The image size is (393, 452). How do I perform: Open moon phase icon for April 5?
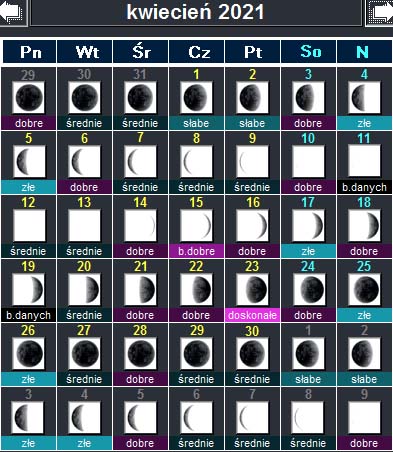[29, 162]
